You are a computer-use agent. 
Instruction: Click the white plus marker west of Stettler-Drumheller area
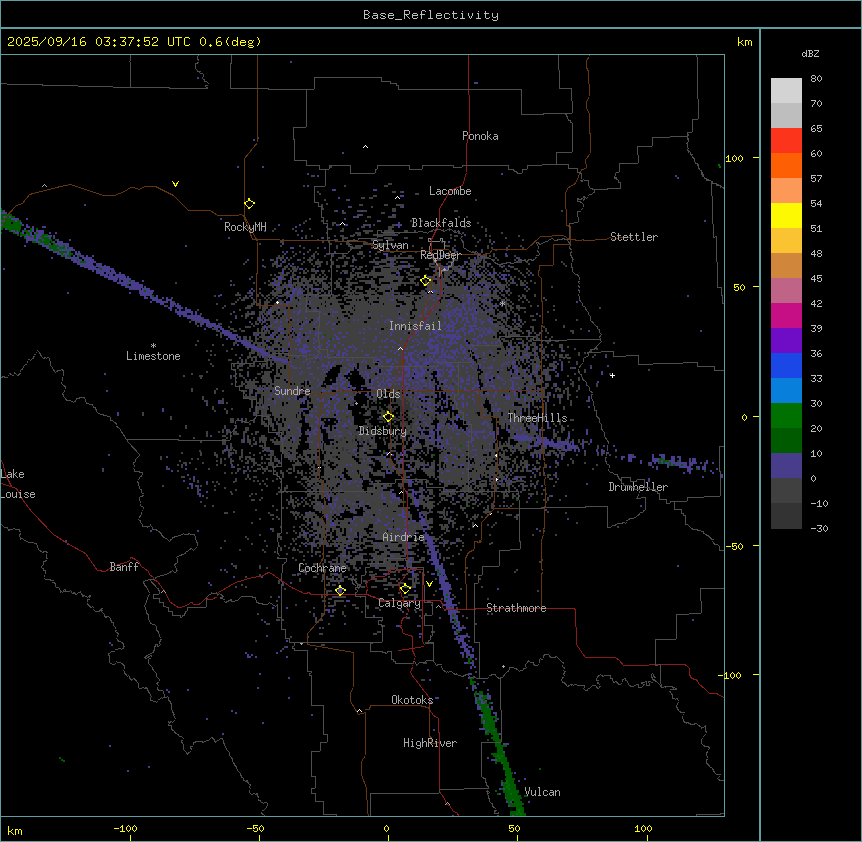click(x=612, y=375)
